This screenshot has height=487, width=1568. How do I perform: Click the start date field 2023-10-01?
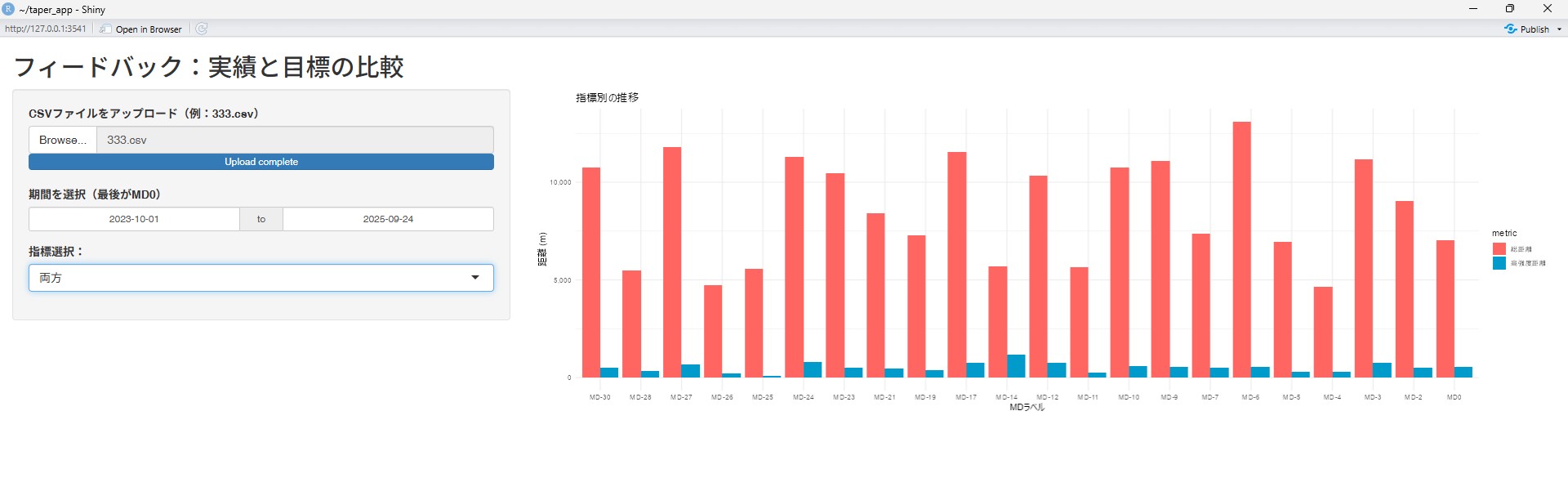click(134, 219)
